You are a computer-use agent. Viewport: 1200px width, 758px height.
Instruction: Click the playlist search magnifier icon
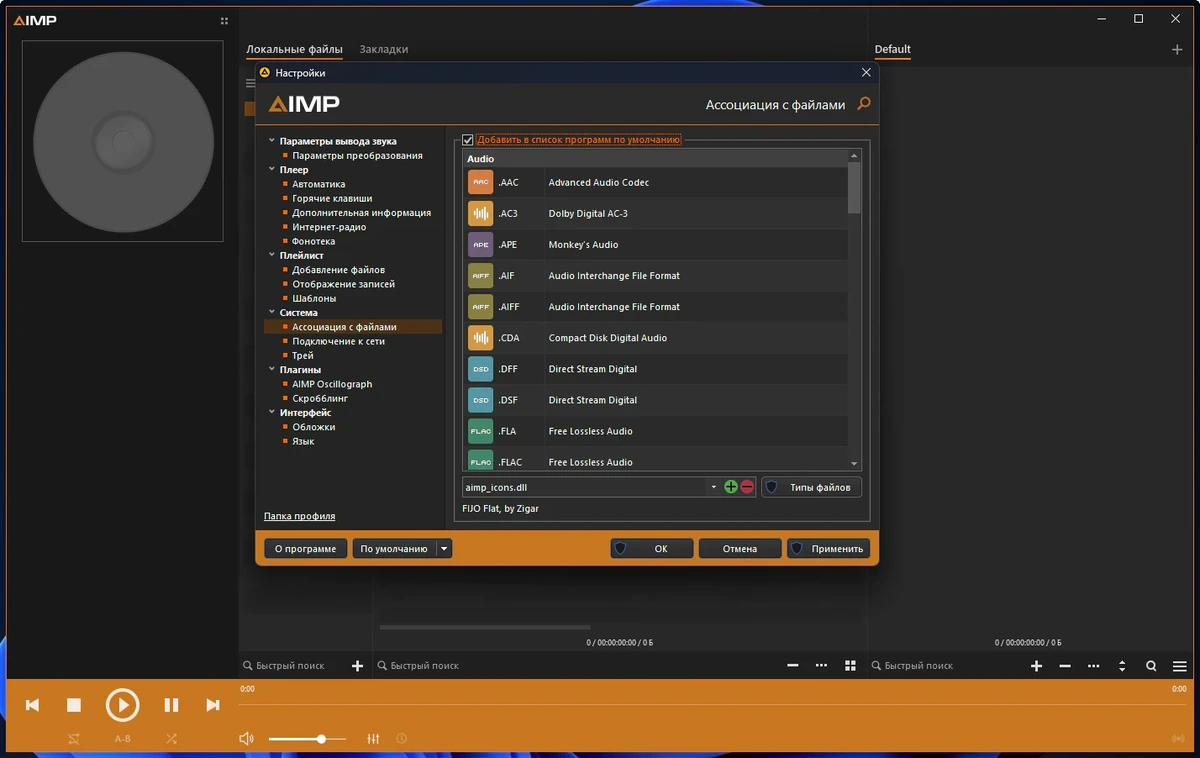coord(1151,666)
